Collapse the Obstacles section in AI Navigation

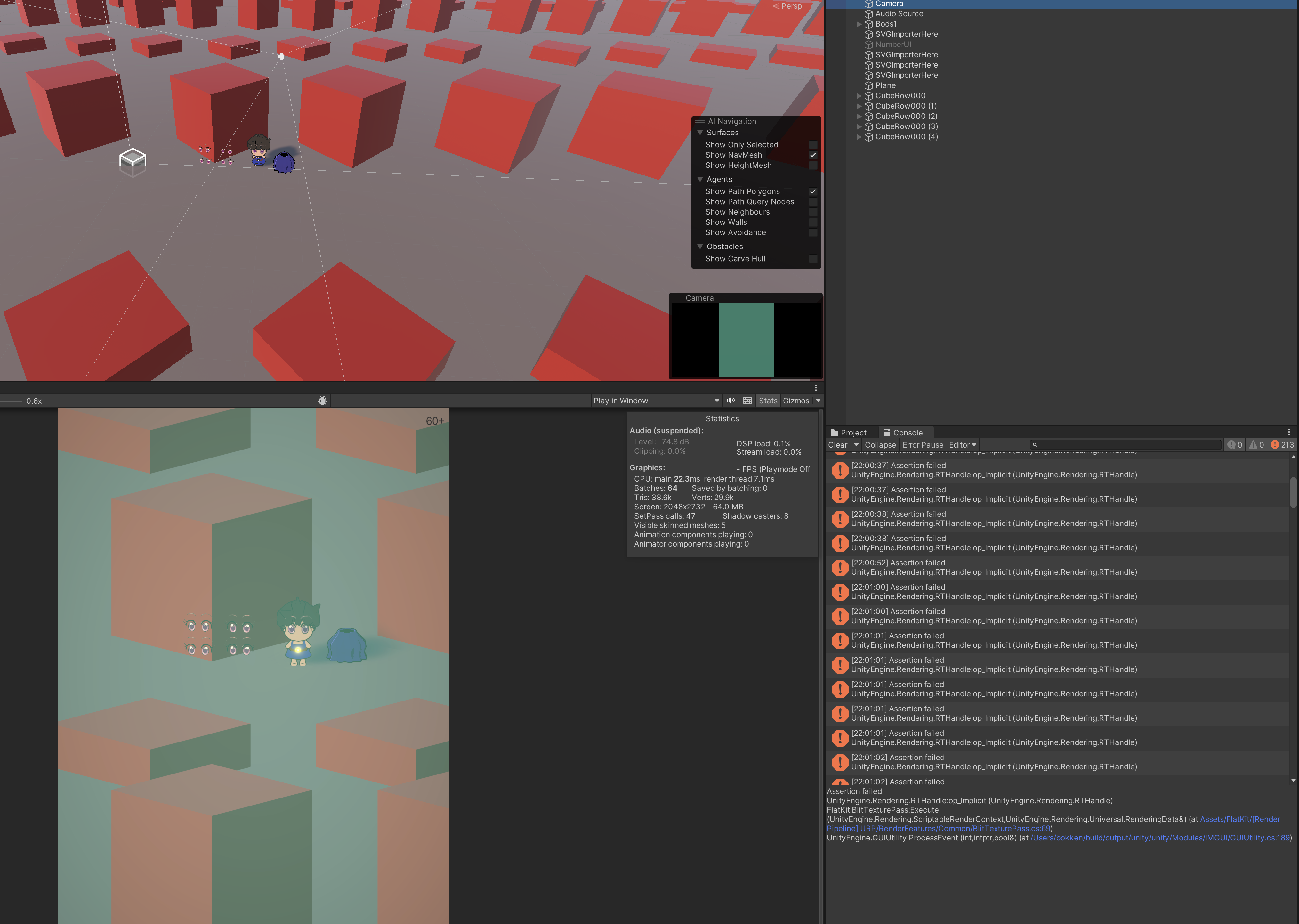pos(700,246)
